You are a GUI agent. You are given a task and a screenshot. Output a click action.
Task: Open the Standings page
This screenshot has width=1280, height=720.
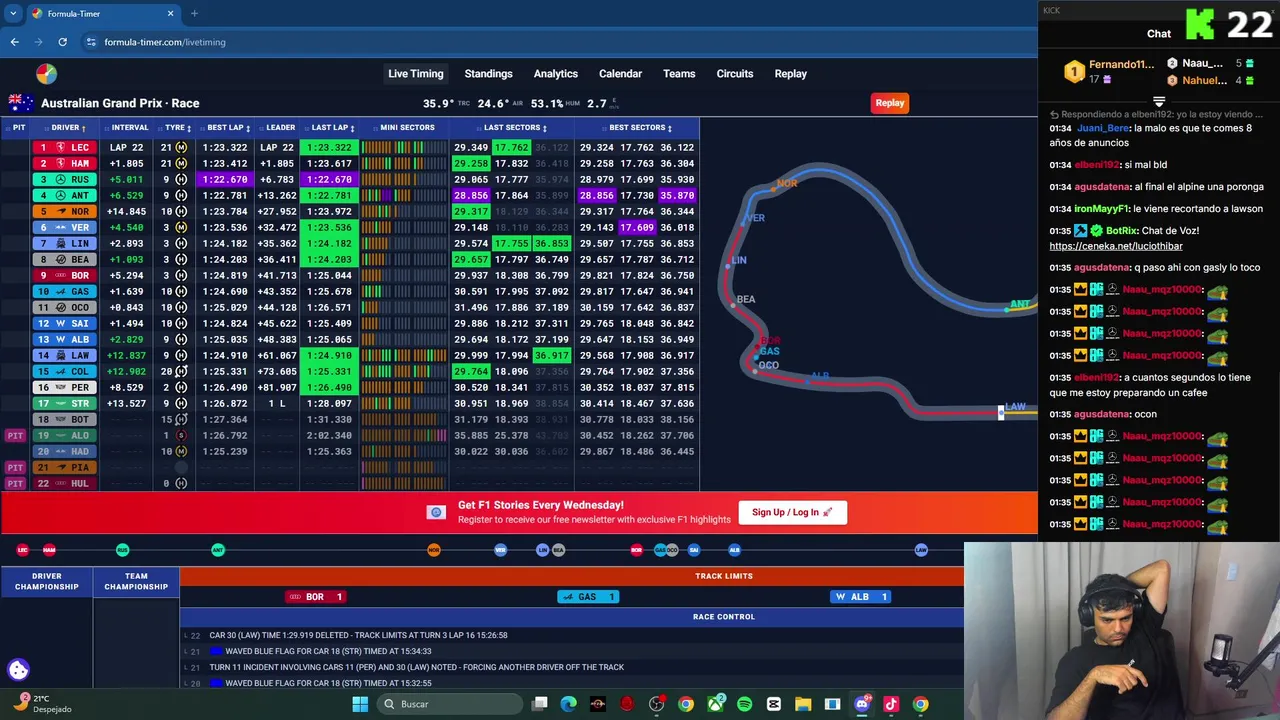[x=488, y=73]
